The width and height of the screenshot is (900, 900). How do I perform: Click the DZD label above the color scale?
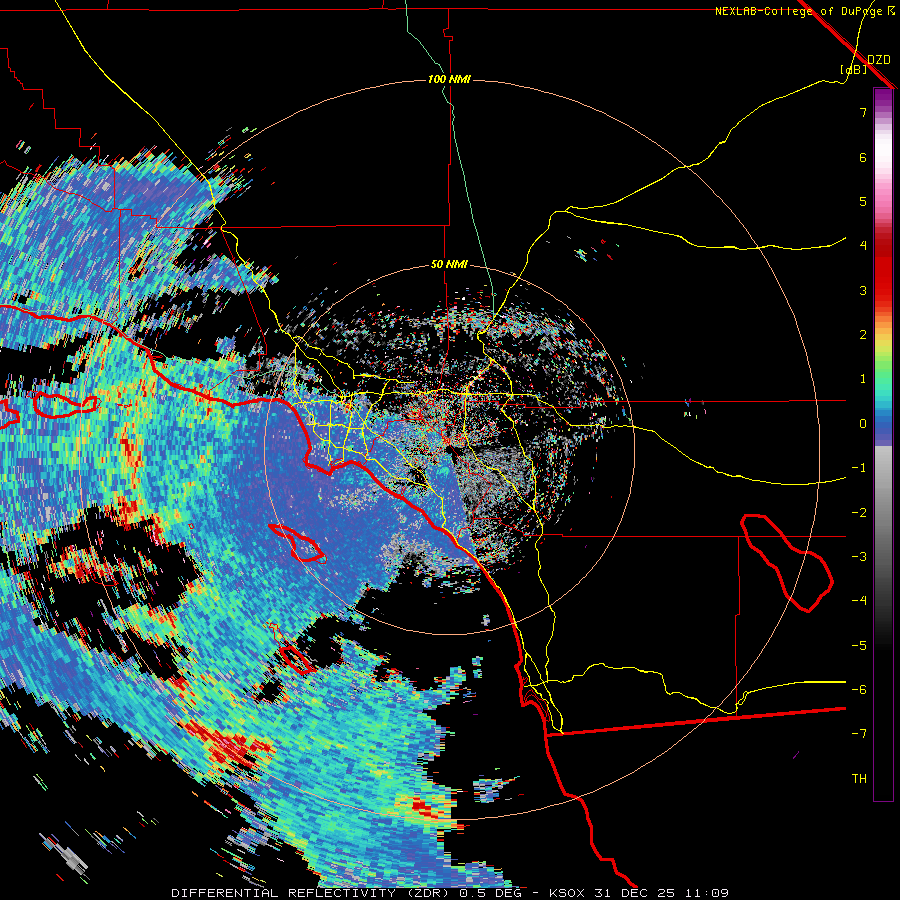pyautogui.click(x=878, y=60)
